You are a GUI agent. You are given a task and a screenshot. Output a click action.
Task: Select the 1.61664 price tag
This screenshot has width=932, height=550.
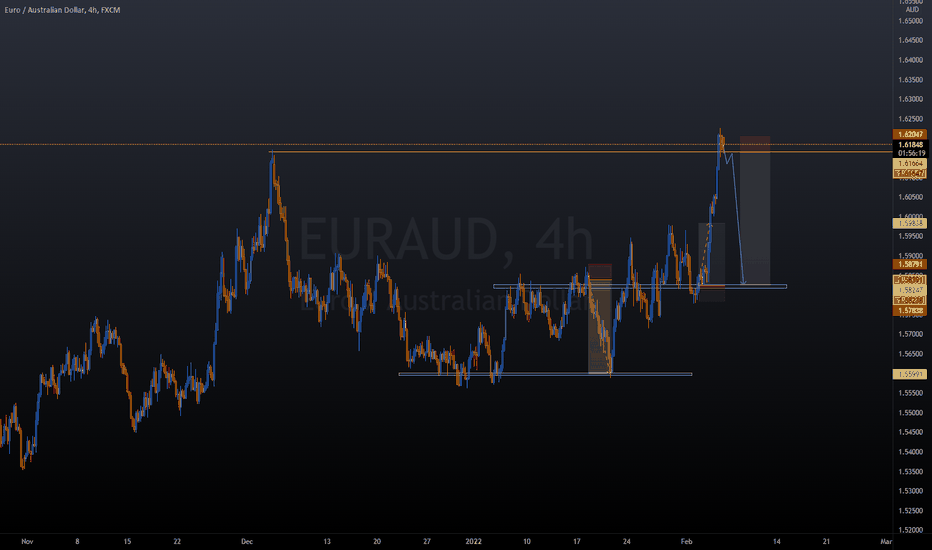click(910, 164)
